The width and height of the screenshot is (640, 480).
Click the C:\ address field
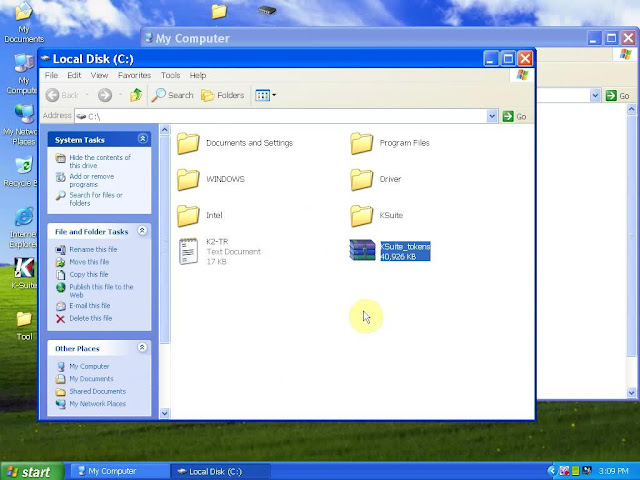281,116
